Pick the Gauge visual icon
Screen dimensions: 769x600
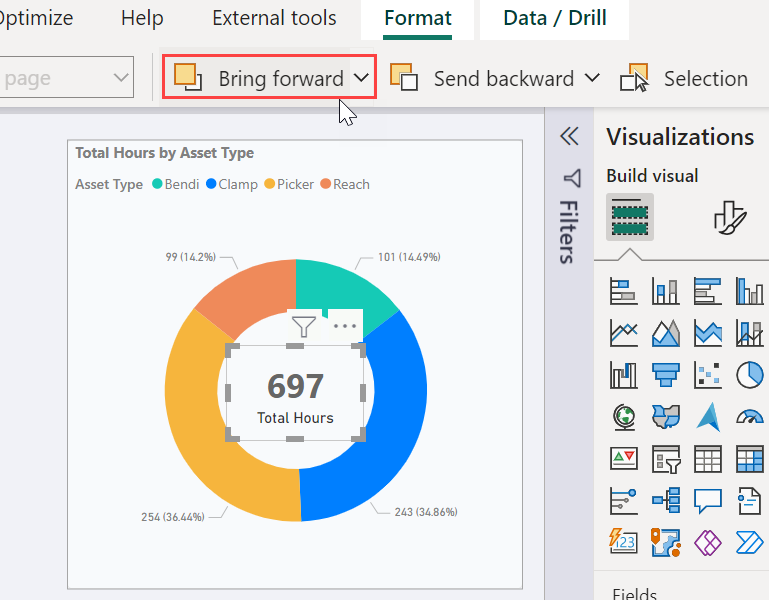pyautogui.click(x=749, y=417)
